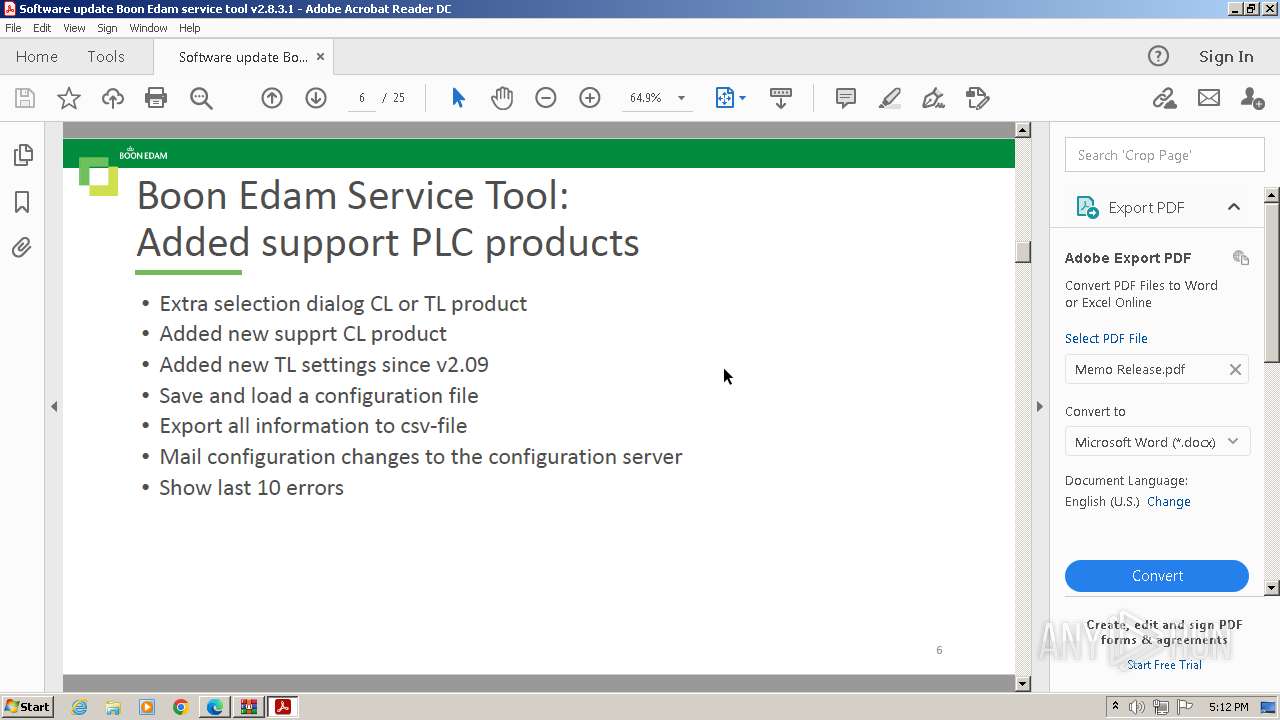Open the Help menu
The image size is (1280, 720).
click(189, 28)
